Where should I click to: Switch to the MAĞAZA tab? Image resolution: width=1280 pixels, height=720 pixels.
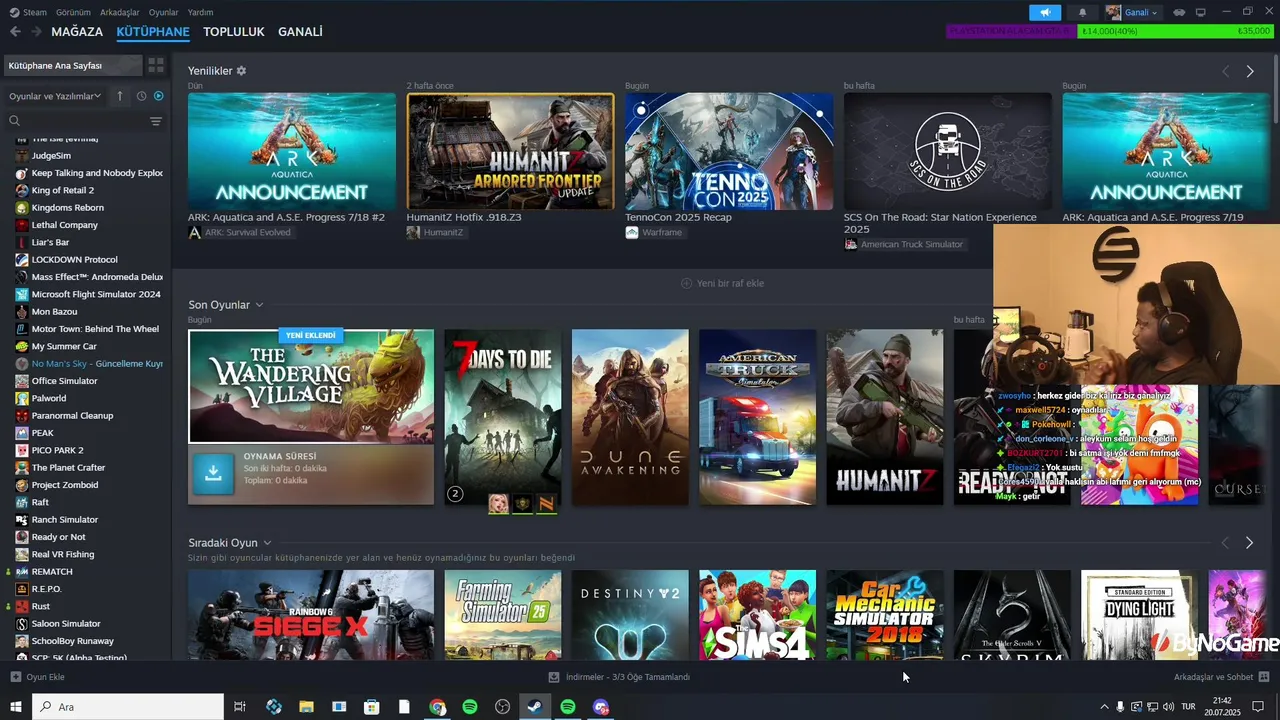click(77, 32)
